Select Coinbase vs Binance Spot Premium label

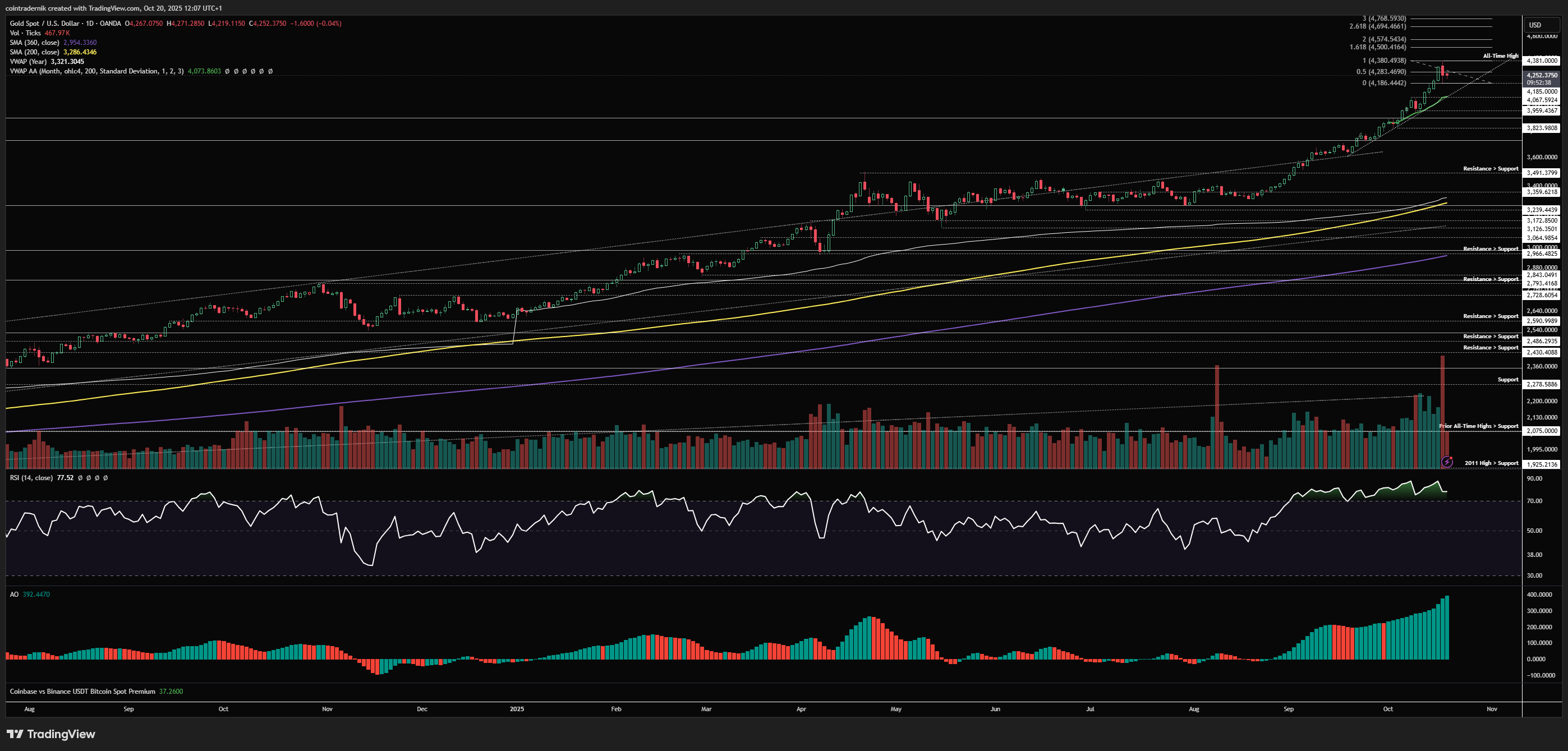pyautogui.click(x=82, y=692)
